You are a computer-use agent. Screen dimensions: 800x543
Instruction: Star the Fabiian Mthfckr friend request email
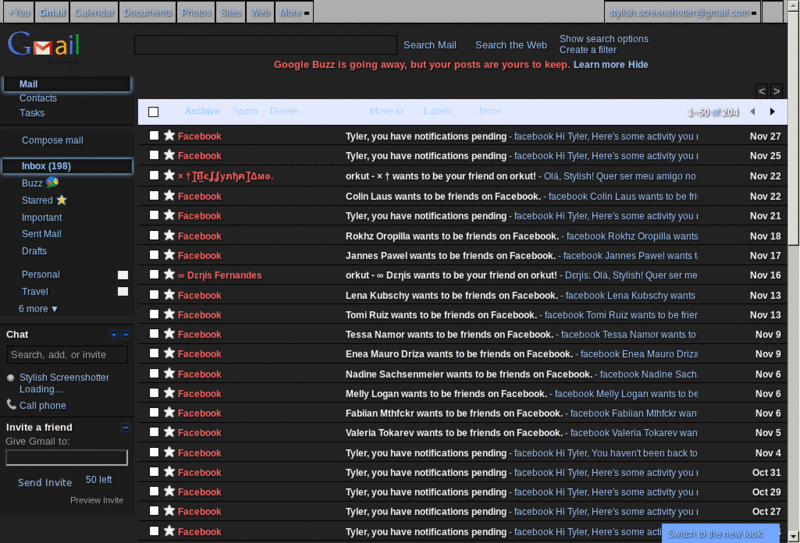pyautogui.click(x=169, y=412)
